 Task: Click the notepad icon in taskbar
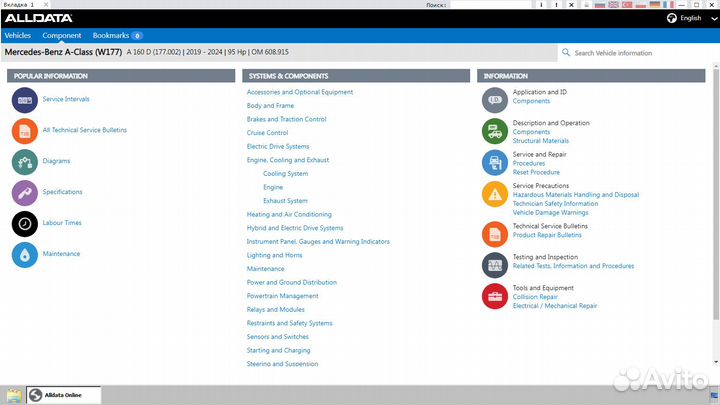[x=14, y=395]
